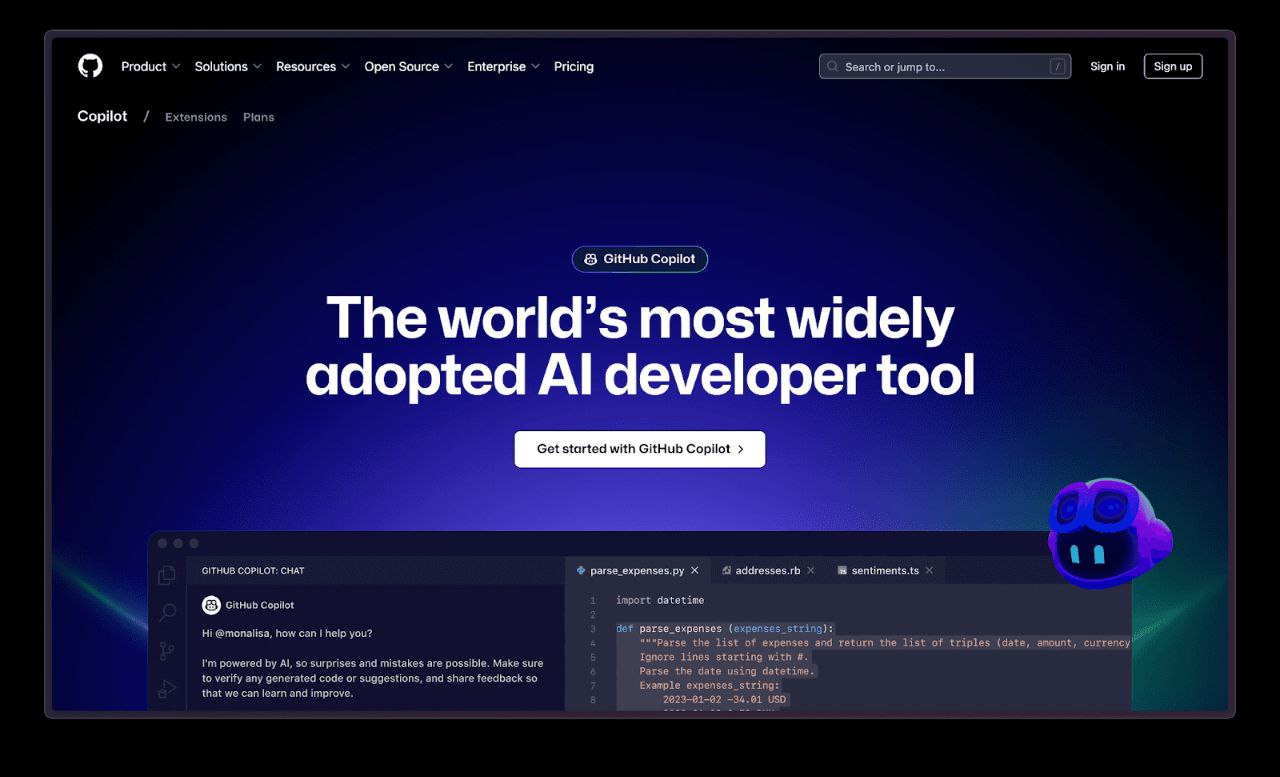Open the Source Control icon in editor sidebar
The width and height of the screenshot is (1280, 777).
(x=167, y=651)
